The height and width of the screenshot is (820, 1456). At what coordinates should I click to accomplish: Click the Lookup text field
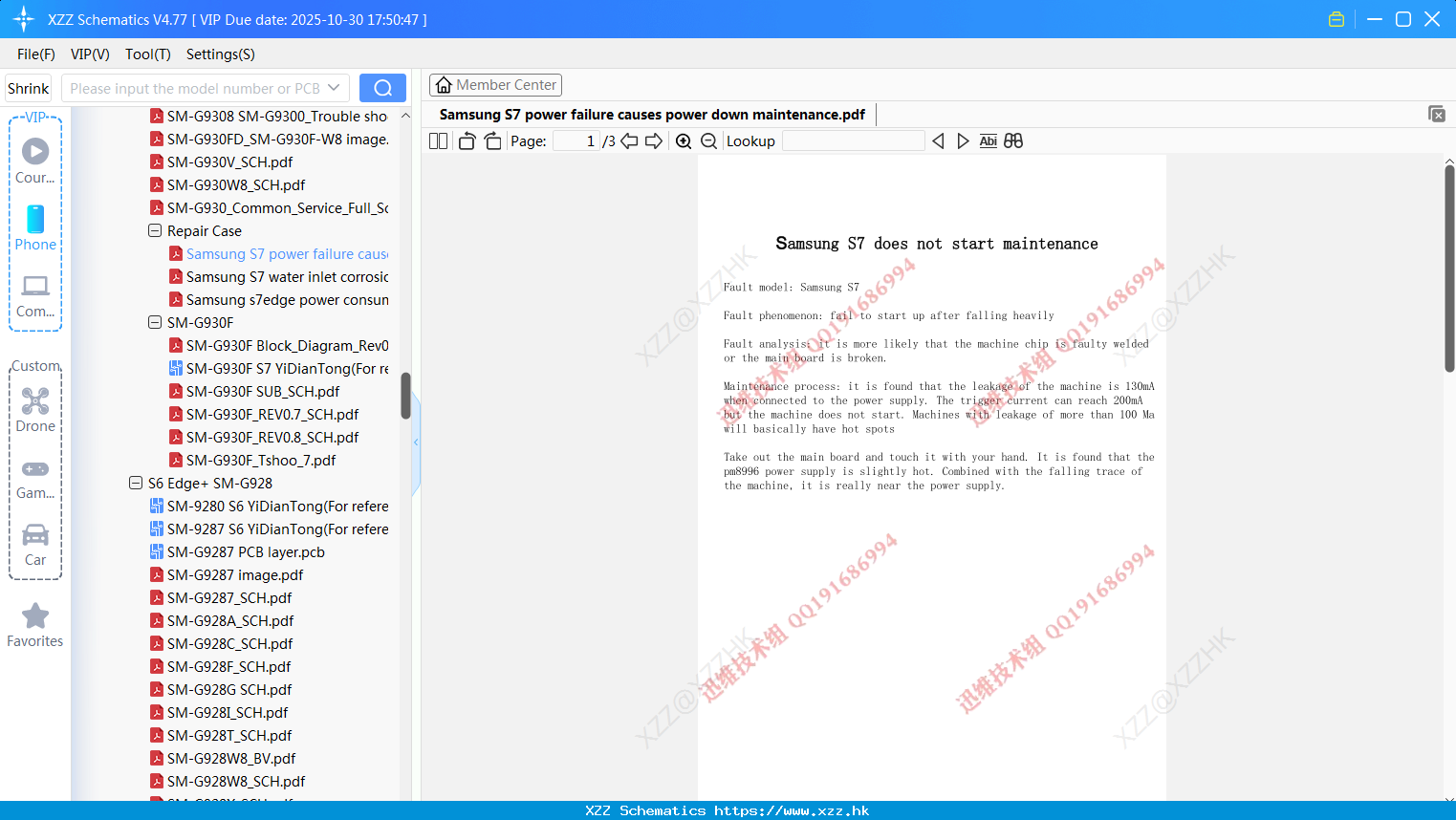coord(854,140)
